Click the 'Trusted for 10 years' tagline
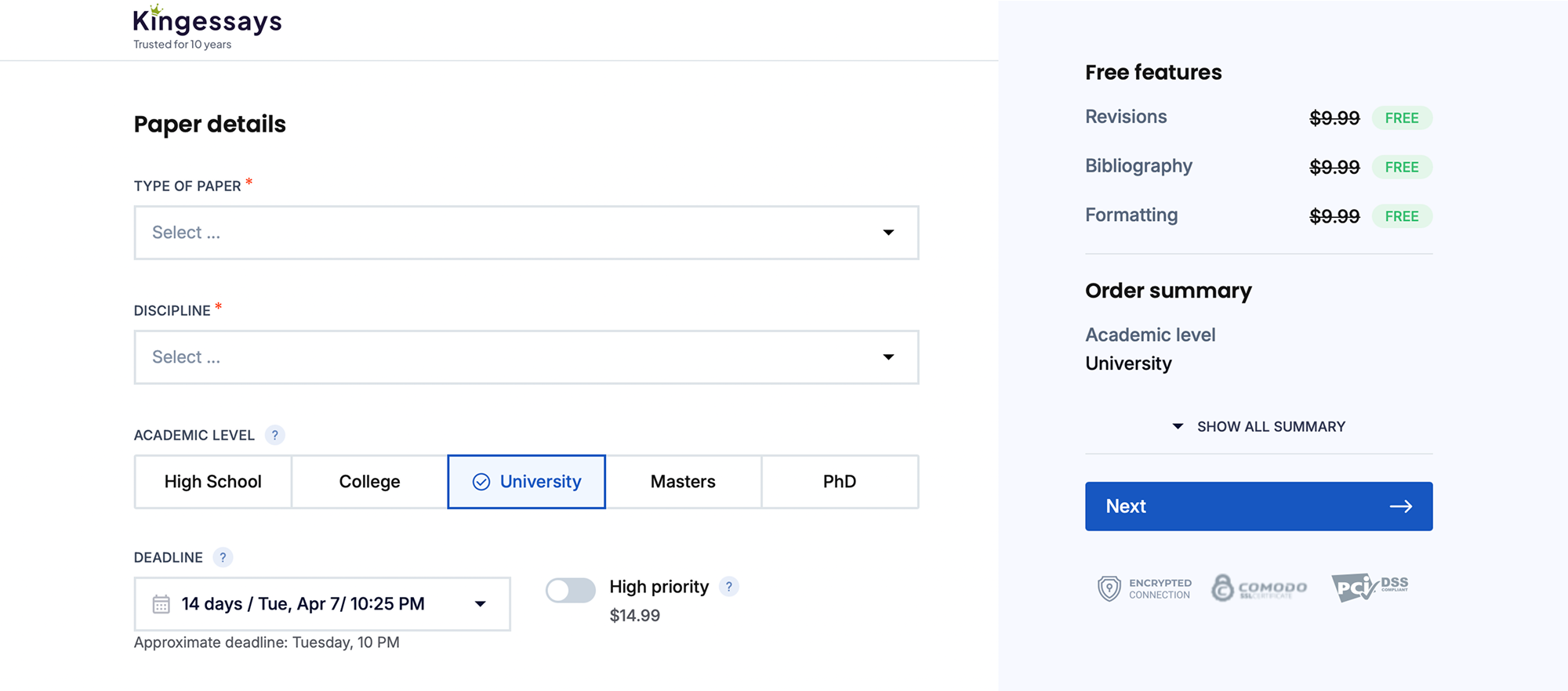This screenshot has width=1568, height=691. coord(182,45)
